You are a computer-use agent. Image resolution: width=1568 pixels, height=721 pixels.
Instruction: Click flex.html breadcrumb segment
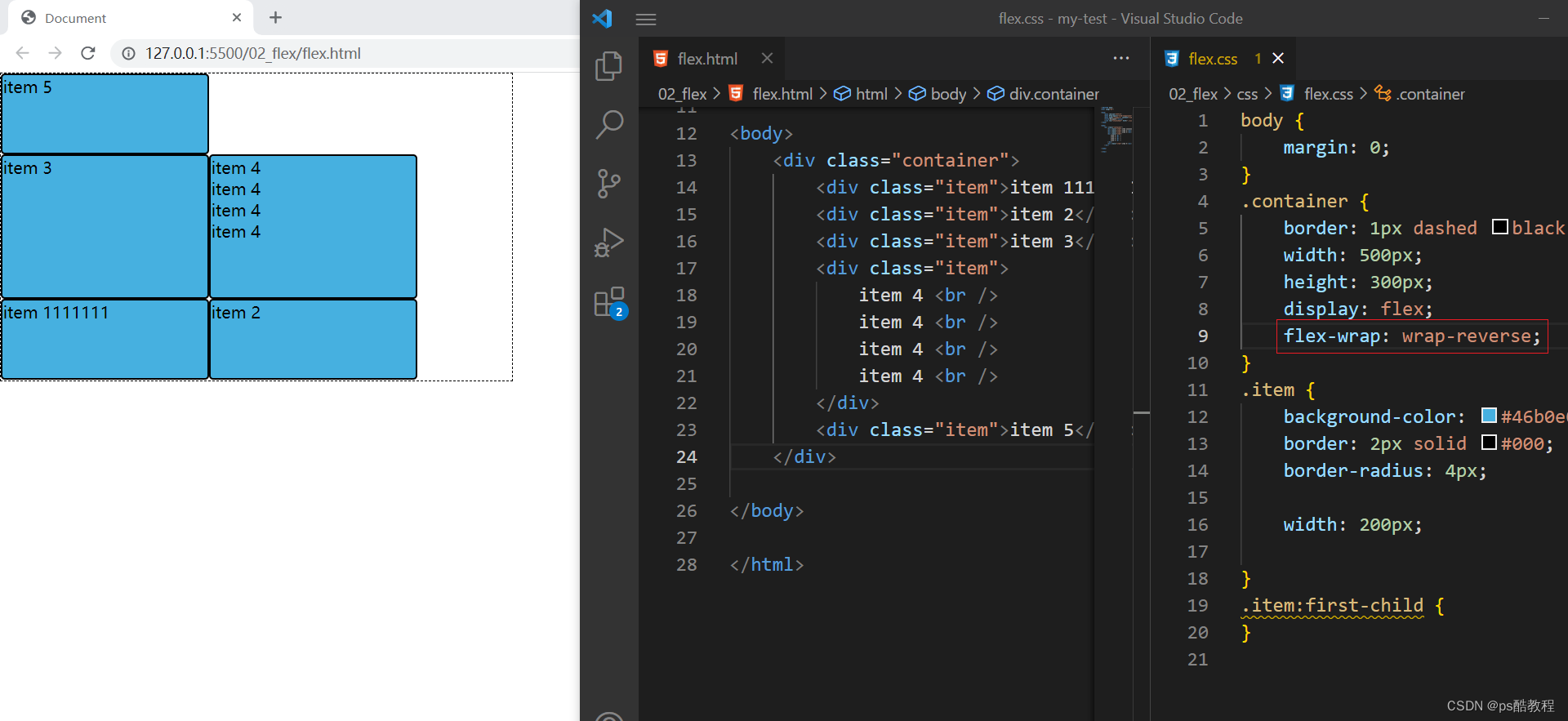coord(782,94)
